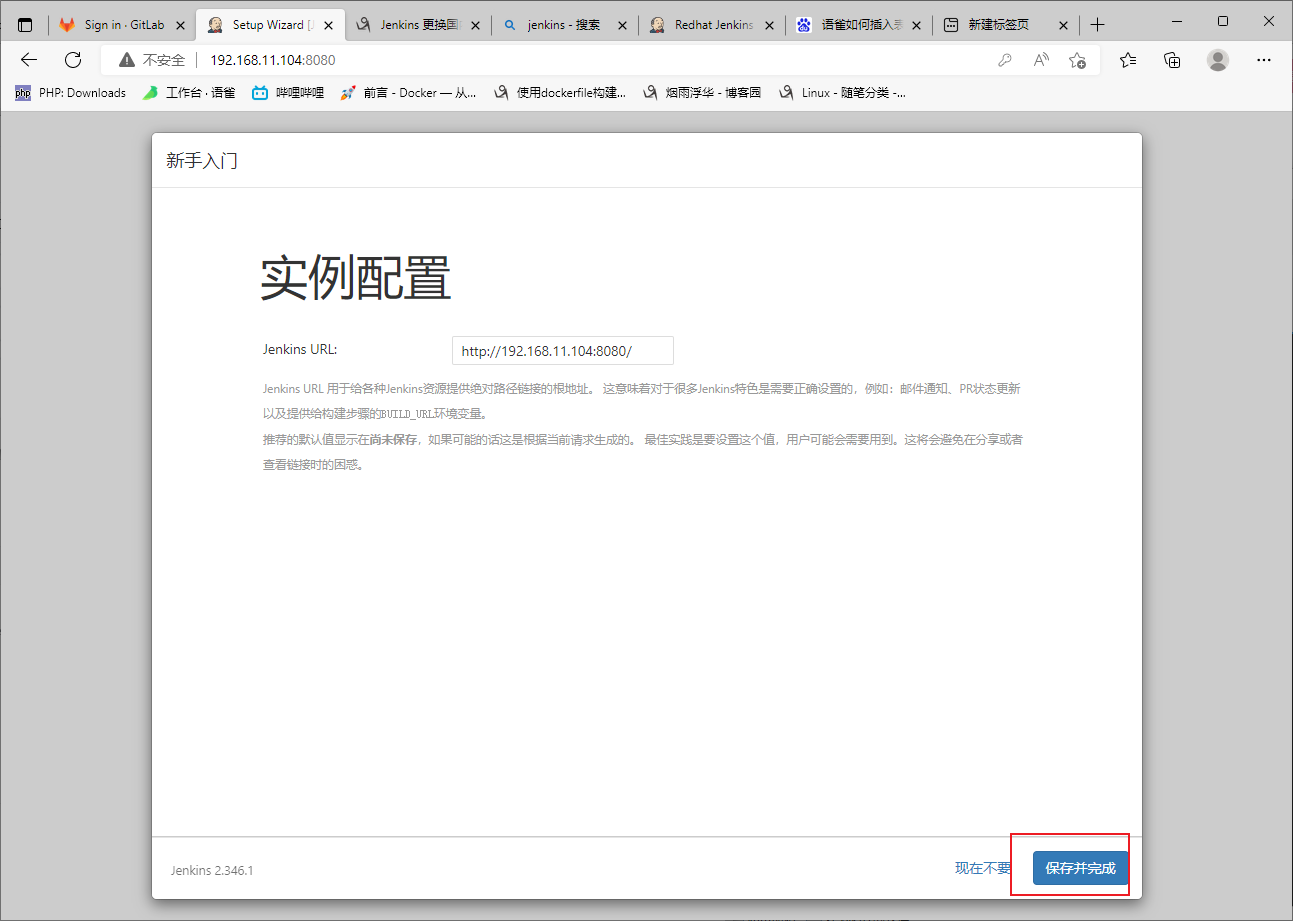Maximize the browser window
This screenshot has width=1293, height=921.
click(x=1223, y=21)
